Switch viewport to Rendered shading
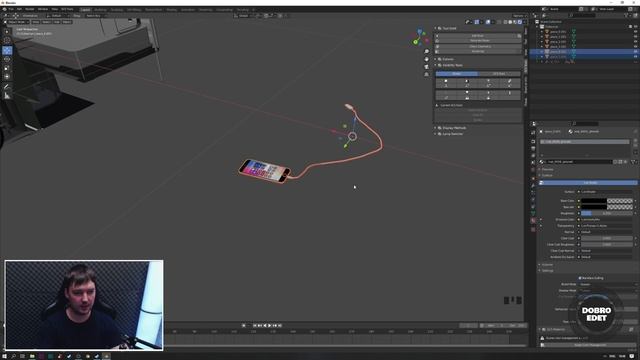The image size is (640, 360). point(520,22)
